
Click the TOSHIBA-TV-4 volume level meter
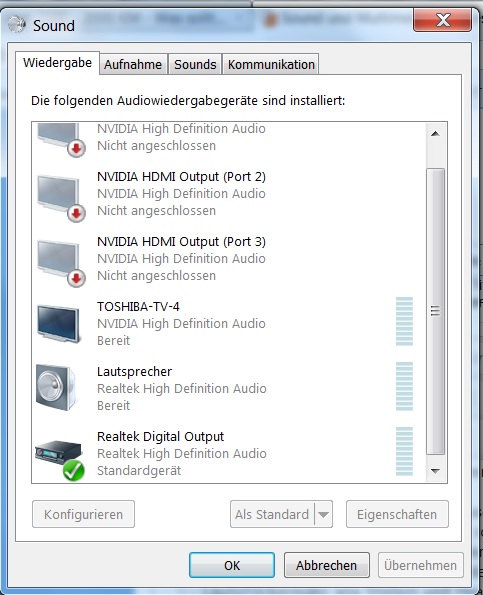[404, 321]
